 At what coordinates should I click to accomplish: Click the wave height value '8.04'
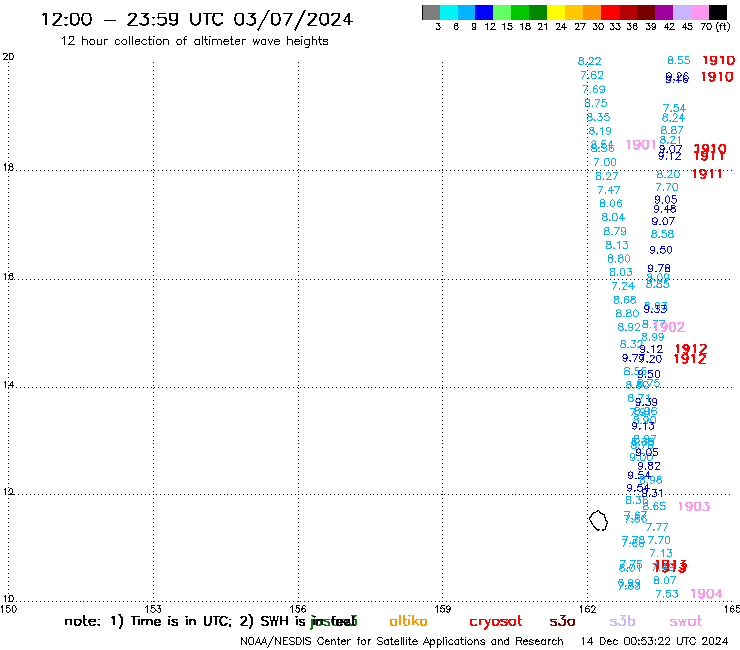click(613, 217)
